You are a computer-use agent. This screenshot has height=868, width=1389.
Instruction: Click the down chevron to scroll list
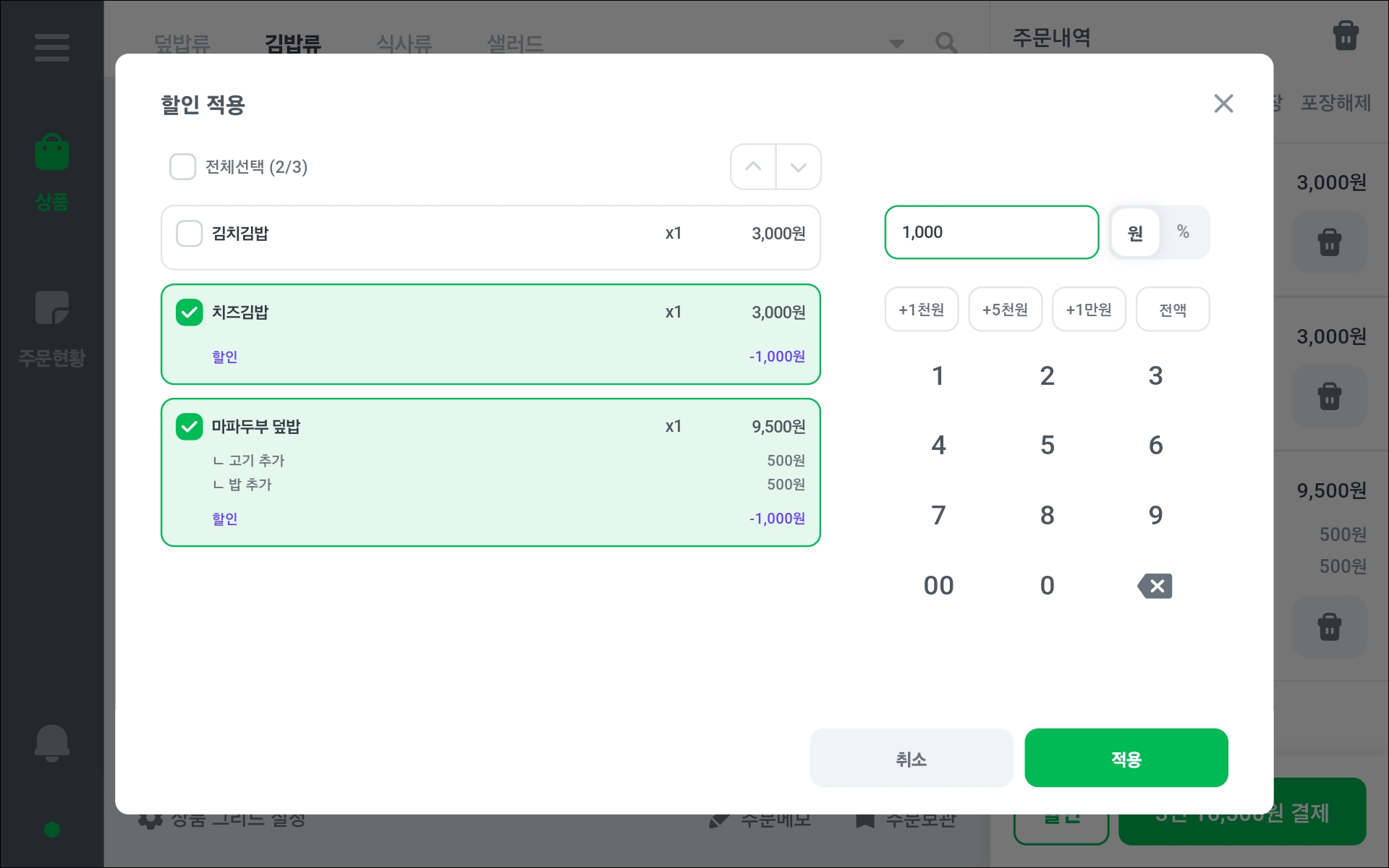[798, 167]
